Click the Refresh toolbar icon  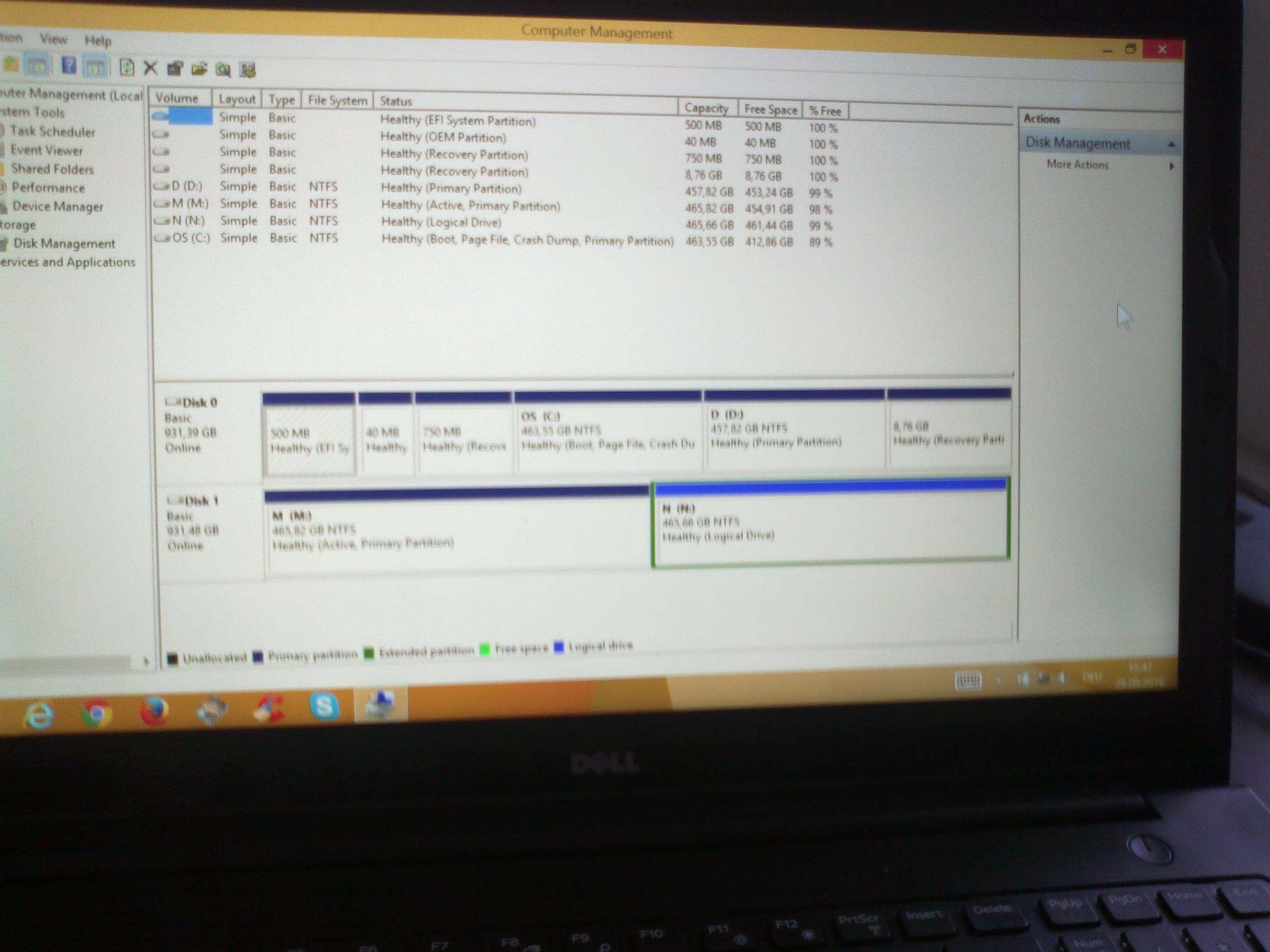(x=126, y=68)
